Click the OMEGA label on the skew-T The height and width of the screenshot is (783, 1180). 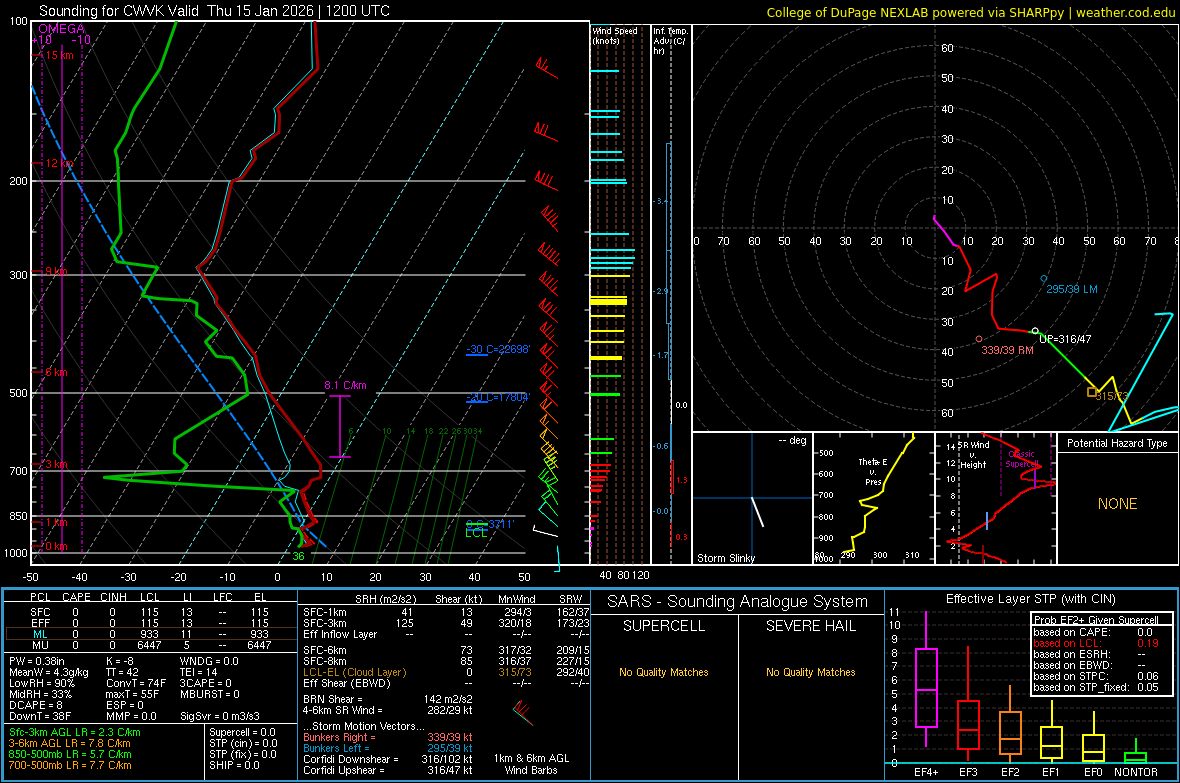[x=62, y=29]
